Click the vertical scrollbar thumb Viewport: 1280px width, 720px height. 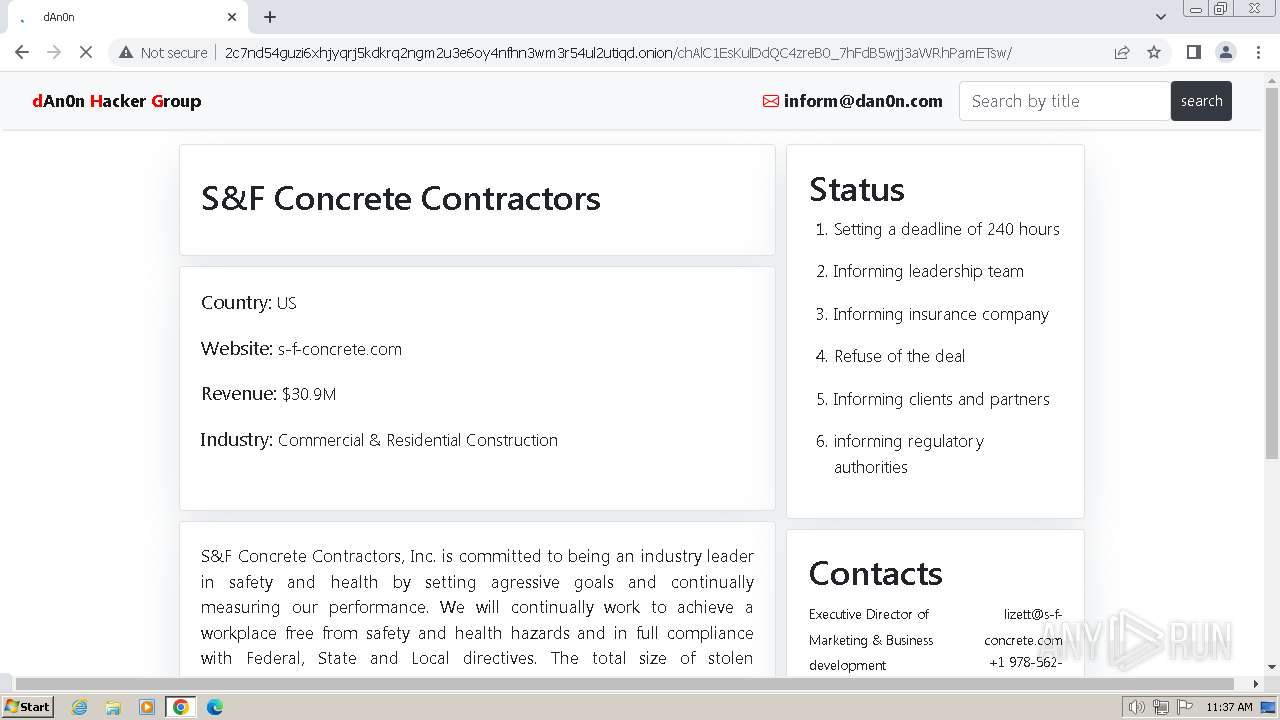(x=1272, y=273)
